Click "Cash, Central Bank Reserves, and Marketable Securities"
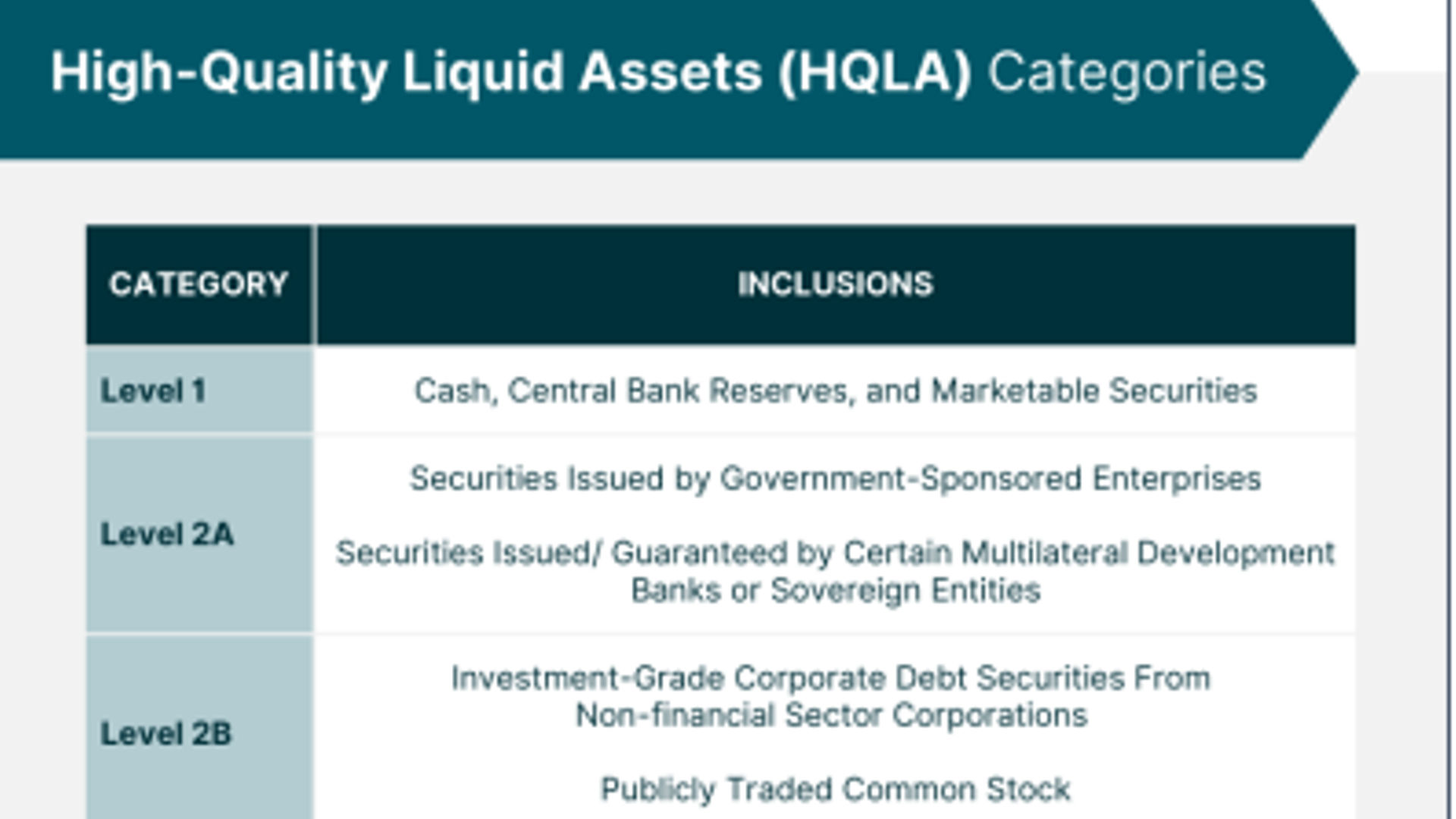The height and width of the screenshot is (819, 1456). click(835, 391)
